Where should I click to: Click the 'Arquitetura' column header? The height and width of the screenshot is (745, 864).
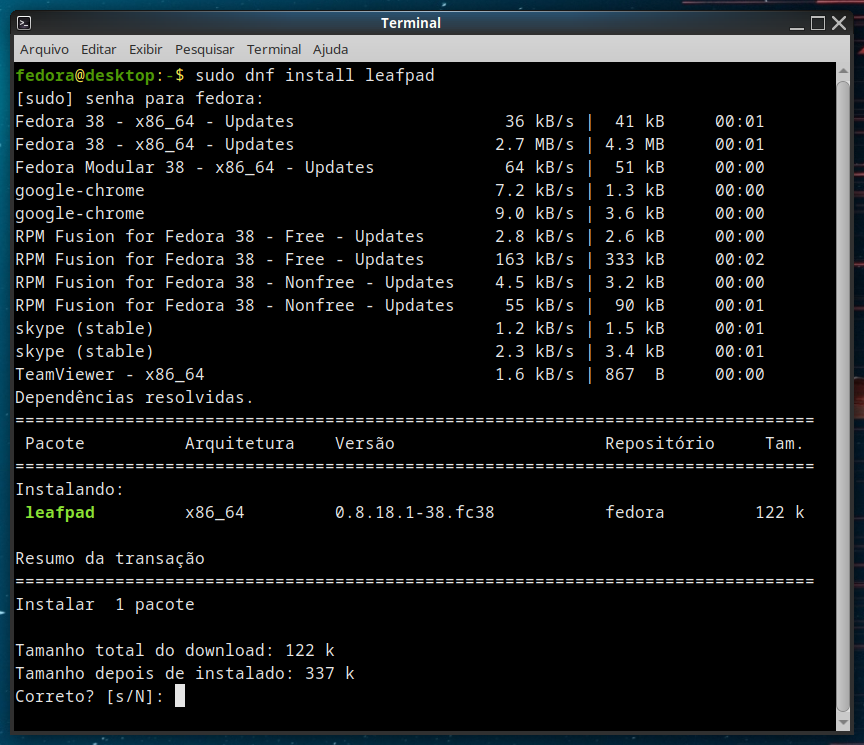coord(240,444)
